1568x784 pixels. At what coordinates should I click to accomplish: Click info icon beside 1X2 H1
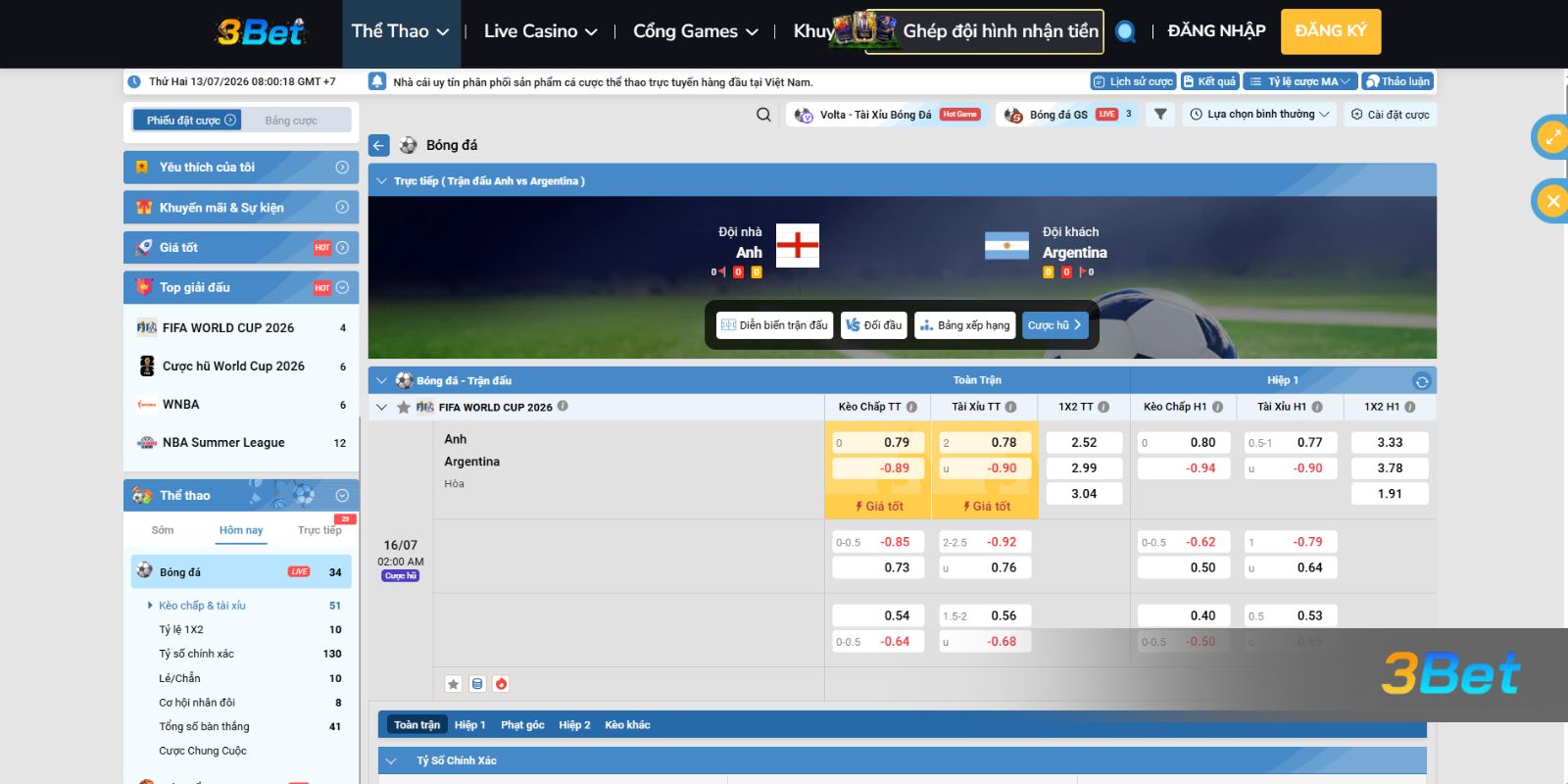click(x=1409, y=407)
